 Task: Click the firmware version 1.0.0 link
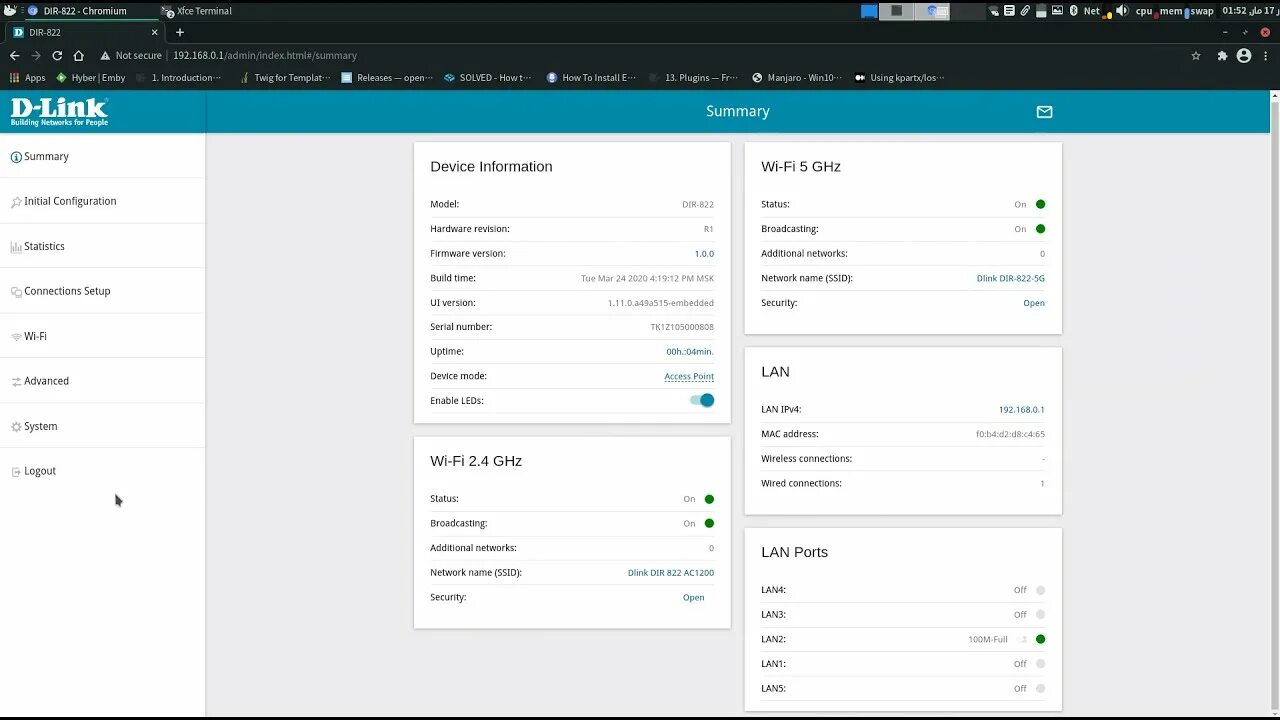click(x=704, y=254)
